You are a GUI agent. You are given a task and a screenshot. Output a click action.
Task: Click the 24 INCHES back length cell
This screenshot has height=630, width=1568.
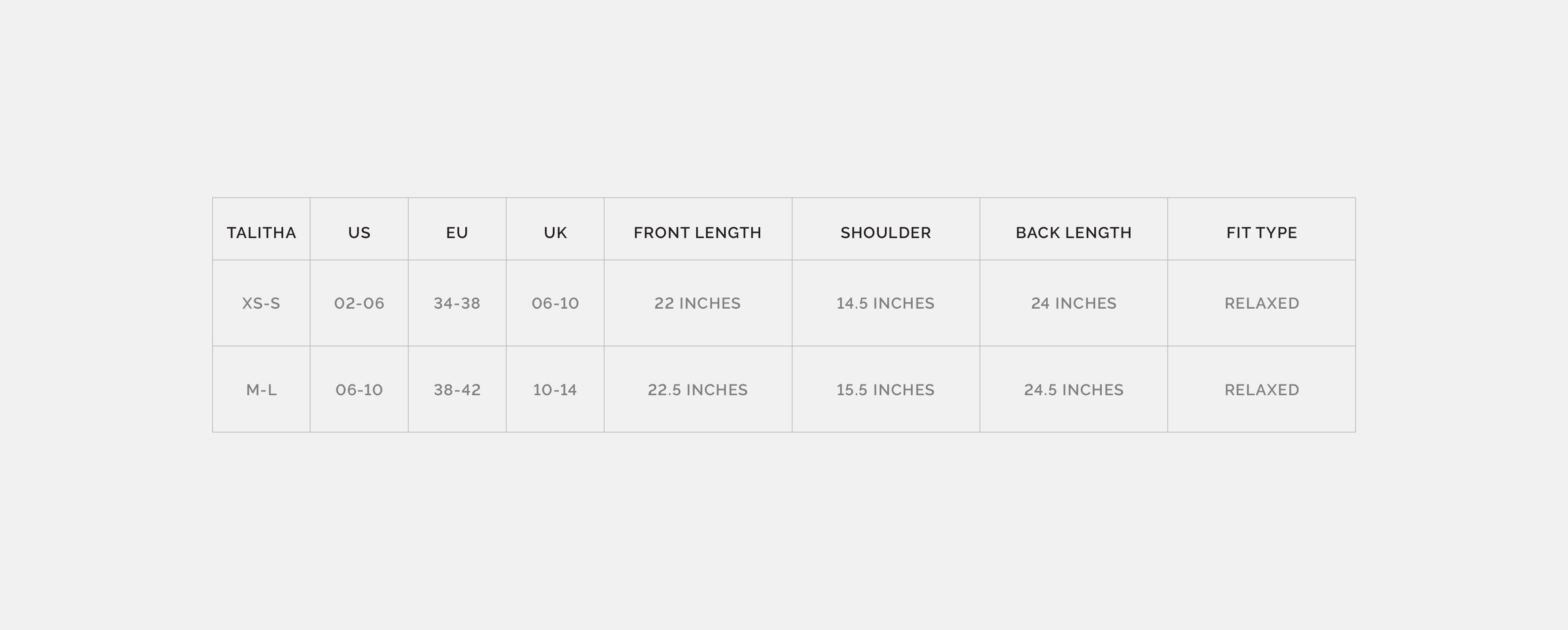click(x=1074, y=303)
